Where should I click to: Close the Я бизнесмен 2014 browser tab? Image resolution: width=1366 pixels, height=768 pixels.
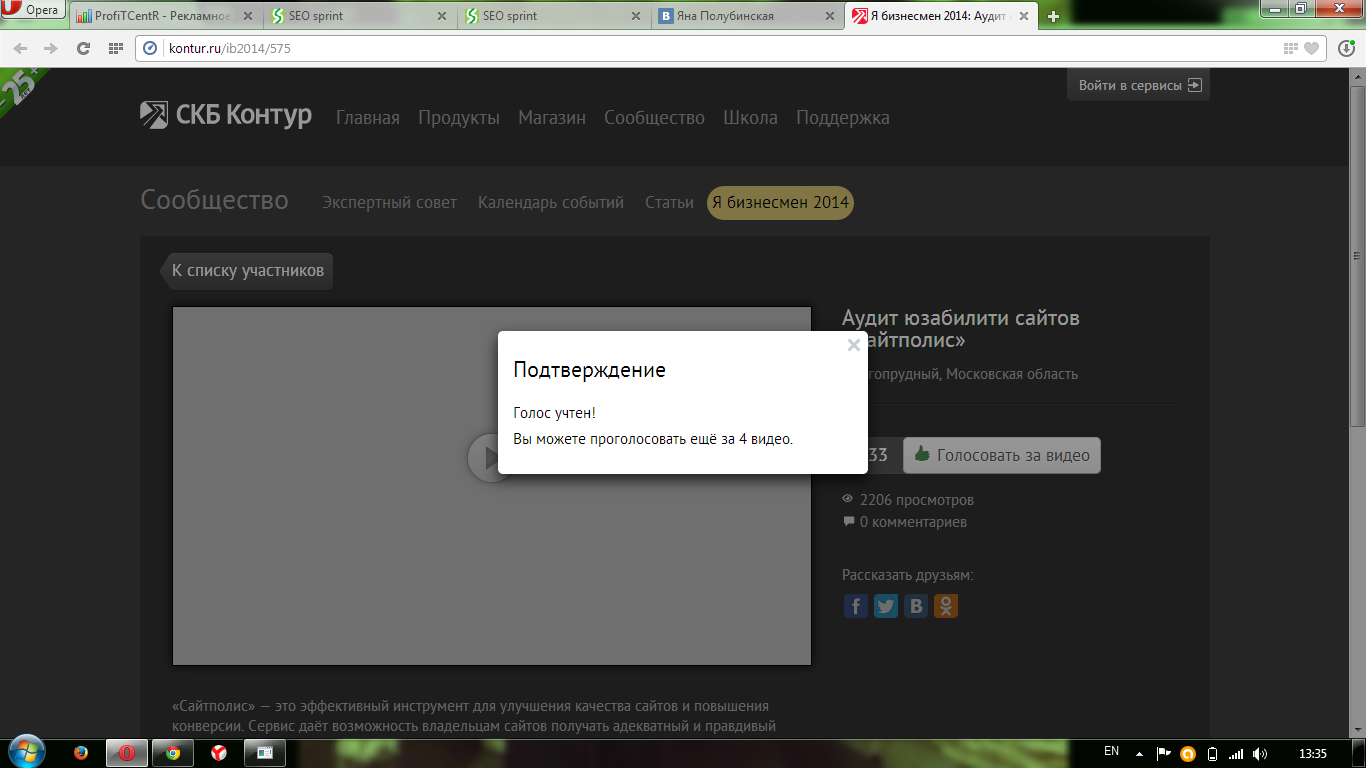coord(1023,16)
